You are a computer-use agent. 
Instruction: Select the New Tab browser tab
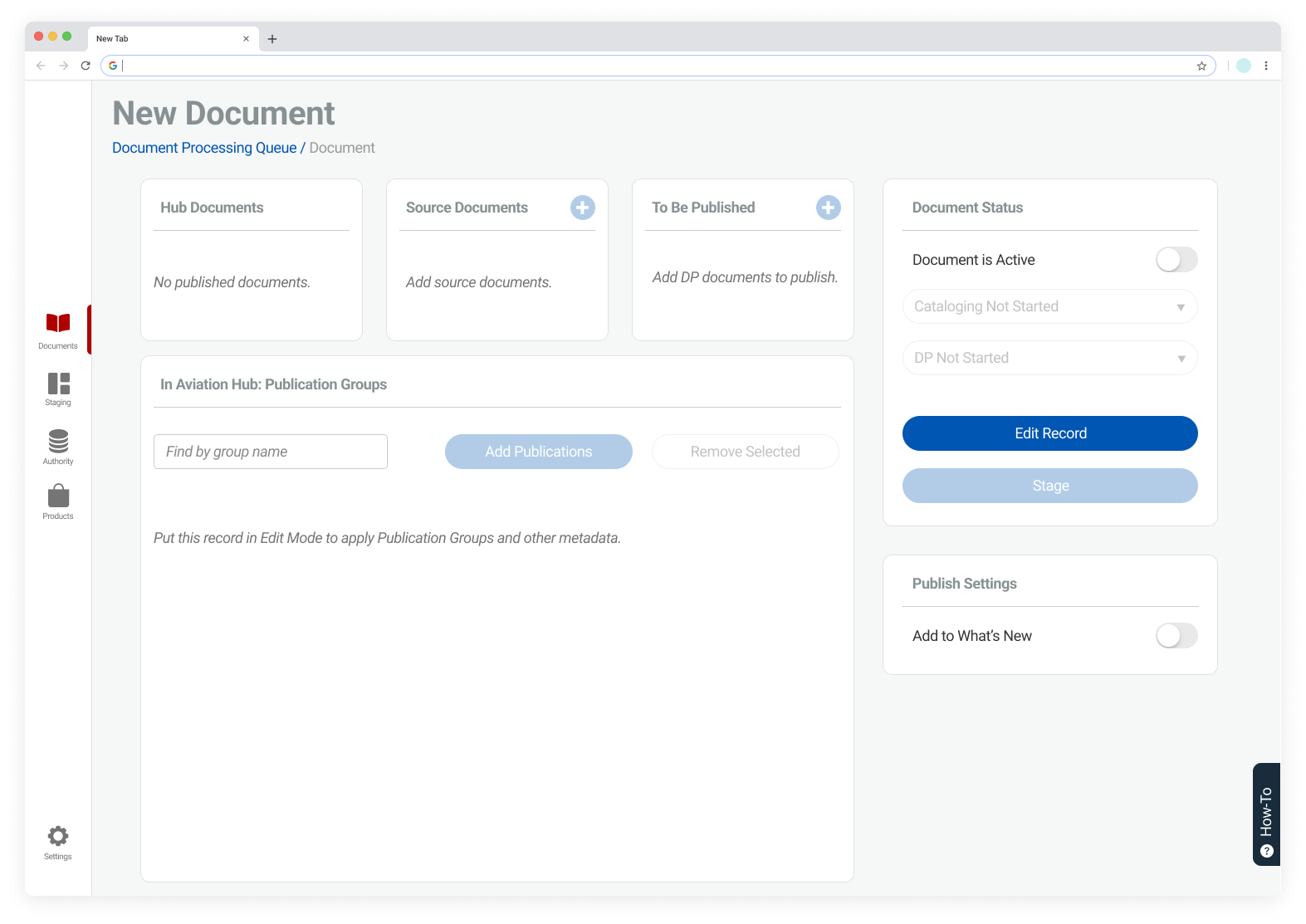tap(173, 39)
